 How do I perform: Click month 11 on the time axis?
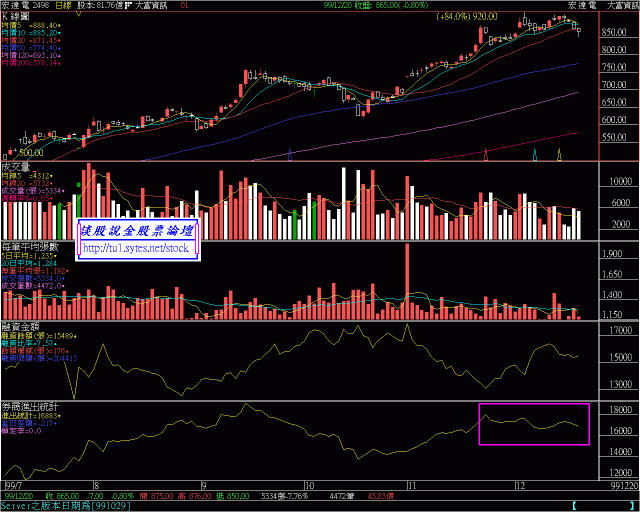tap(412, 486)
